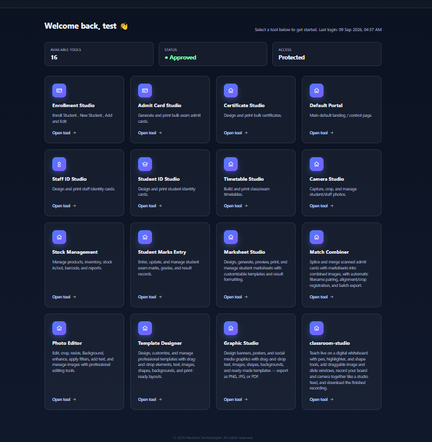Open tool link for Student Marks Entry
Screen dimensions: 432x442
tap(150, 297)
